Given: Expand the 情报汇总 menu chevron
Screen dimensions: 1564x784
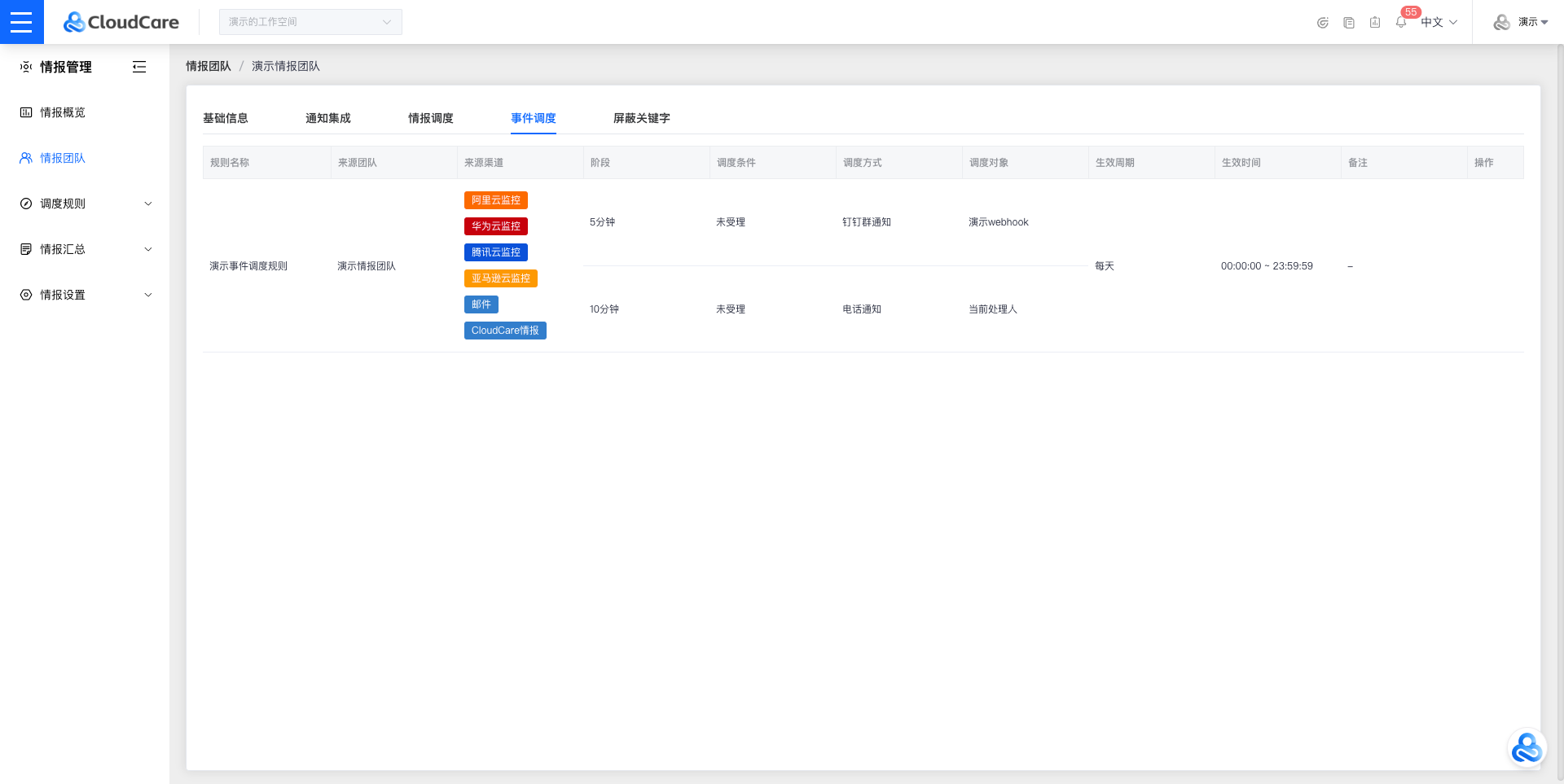Looking at the screenshot, I should point(148,249).
